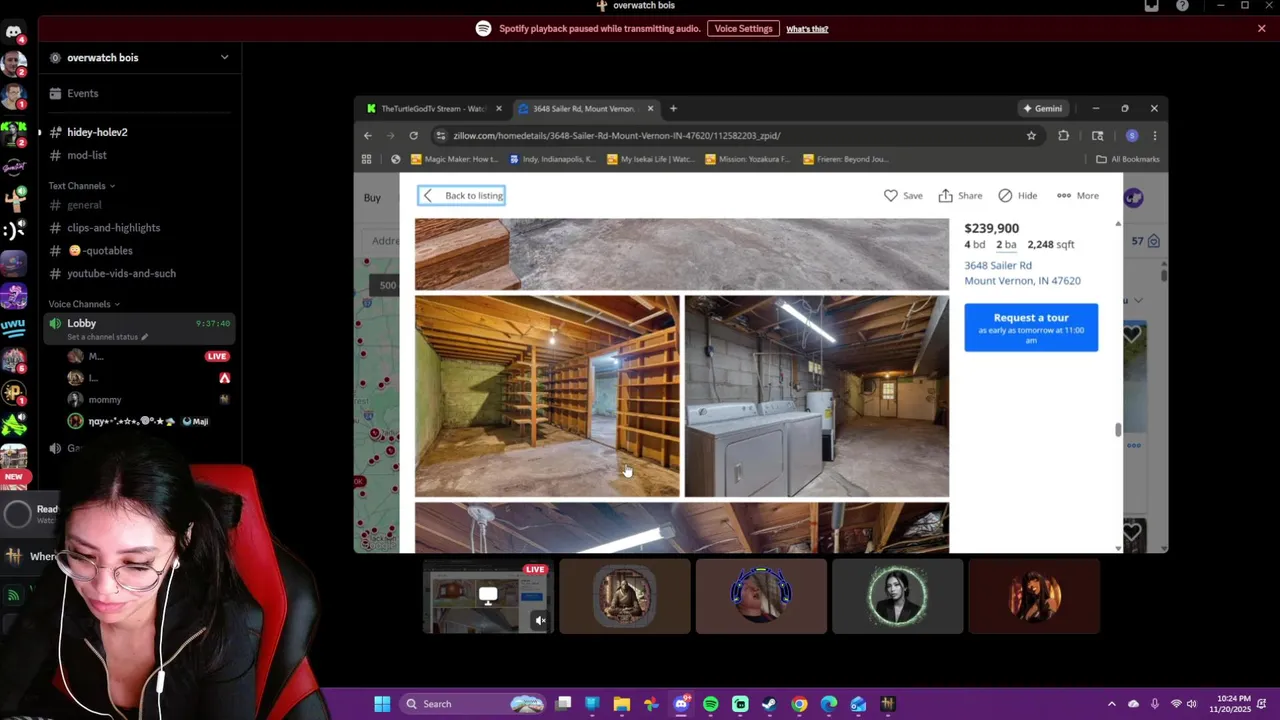
Task: Click the taskbar Search box
Action: (x=475, y=704)
